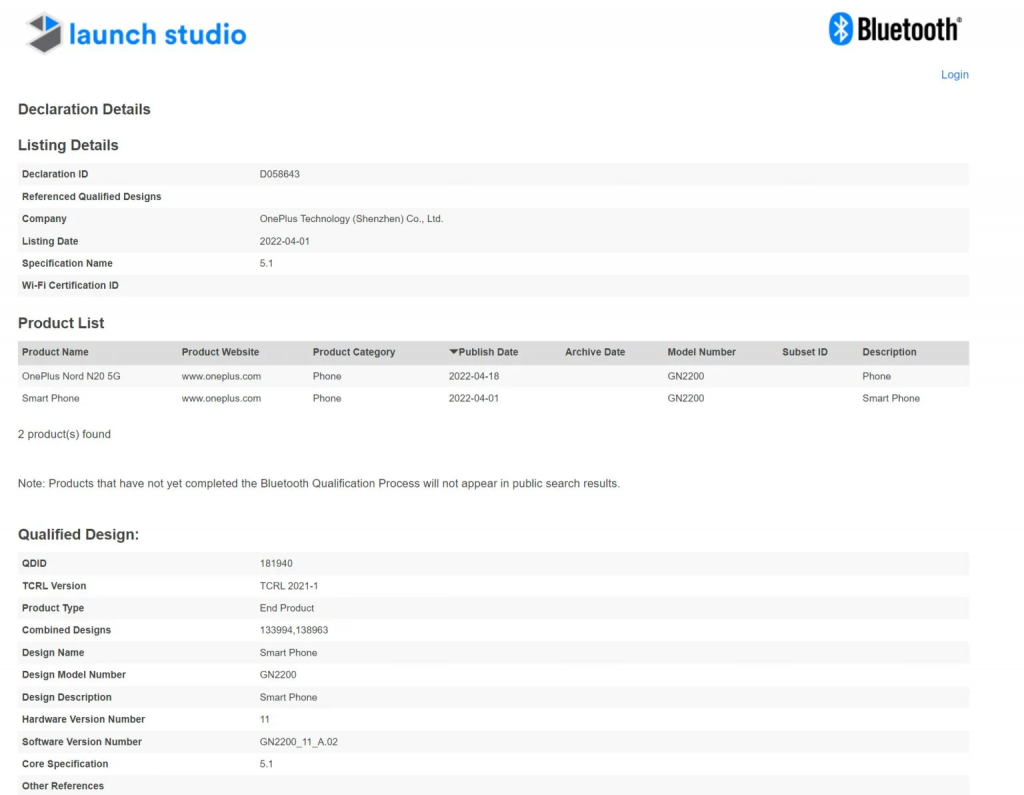Image resolution: width=1024 pixels, height=795 pixels.
Task: Select TCRL Version value TCRL 2021-1
Action: coord(289,586)
